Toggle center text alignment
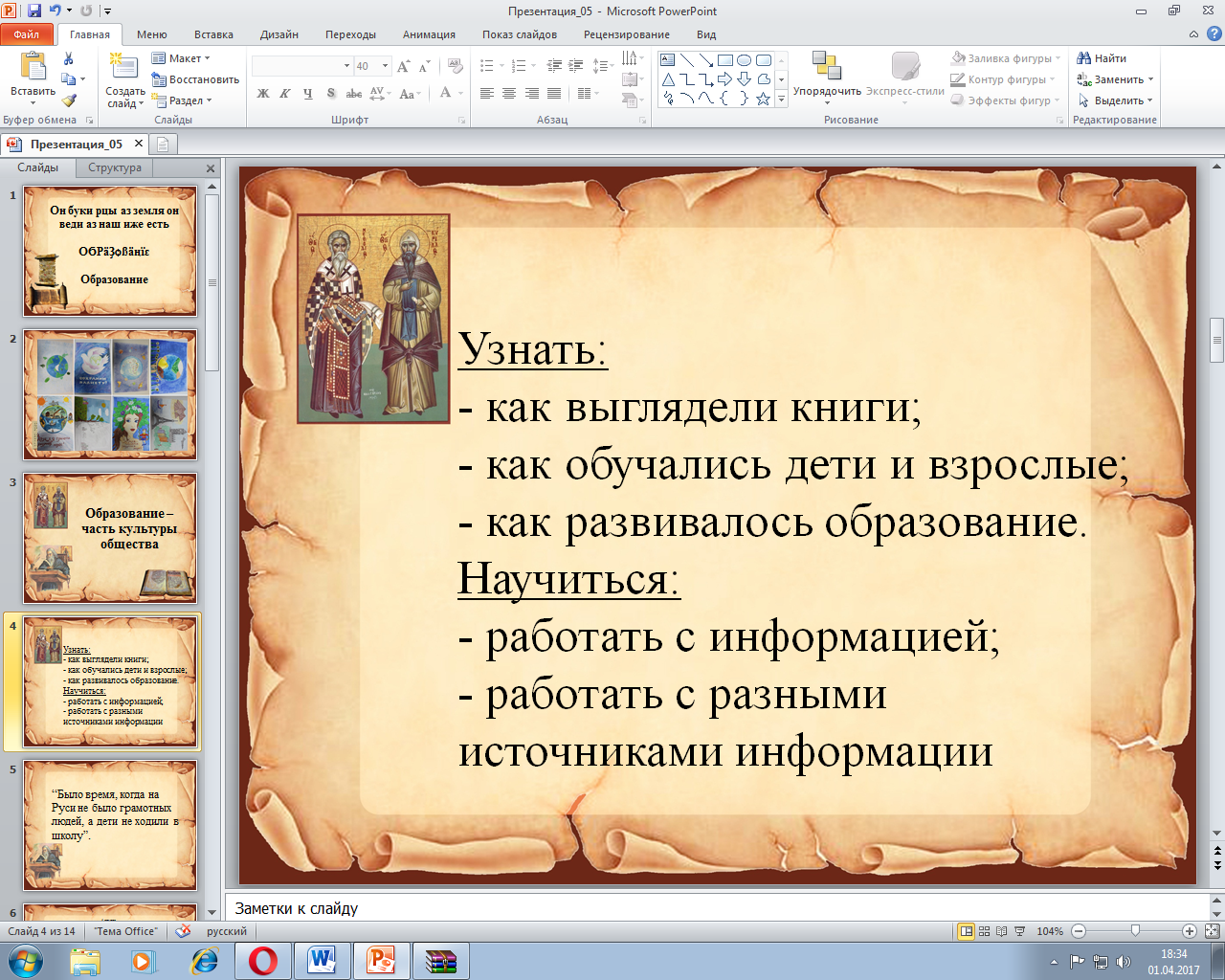1225x980 pixels. click(x=509, y=94)
